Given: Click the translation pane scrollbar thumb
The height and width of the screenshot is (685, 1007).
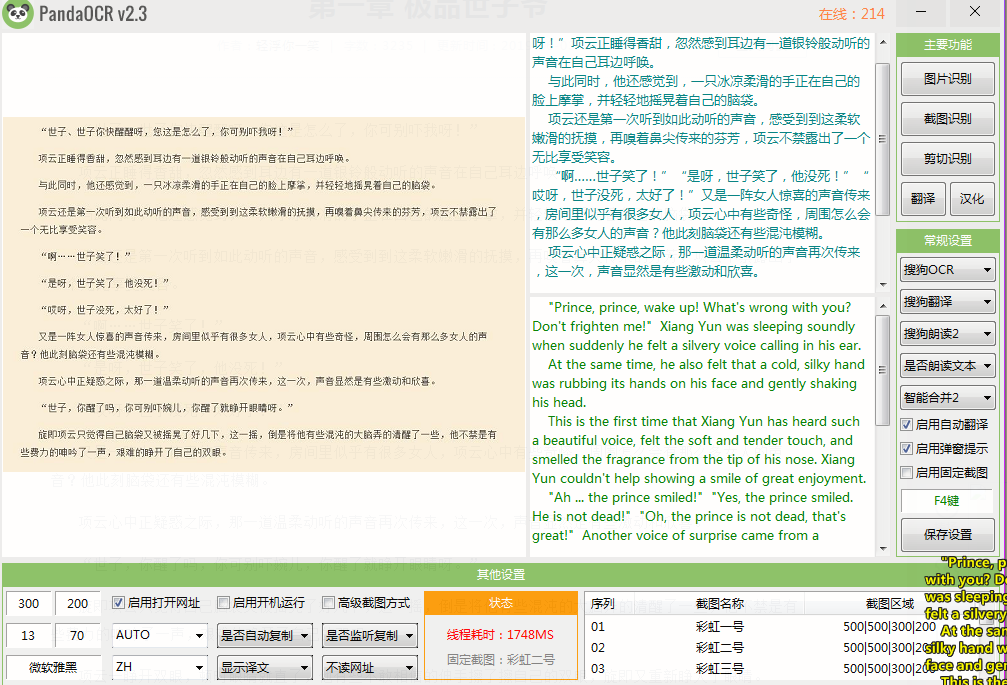Looking at the screenshot, I should (x=883, y=370).
